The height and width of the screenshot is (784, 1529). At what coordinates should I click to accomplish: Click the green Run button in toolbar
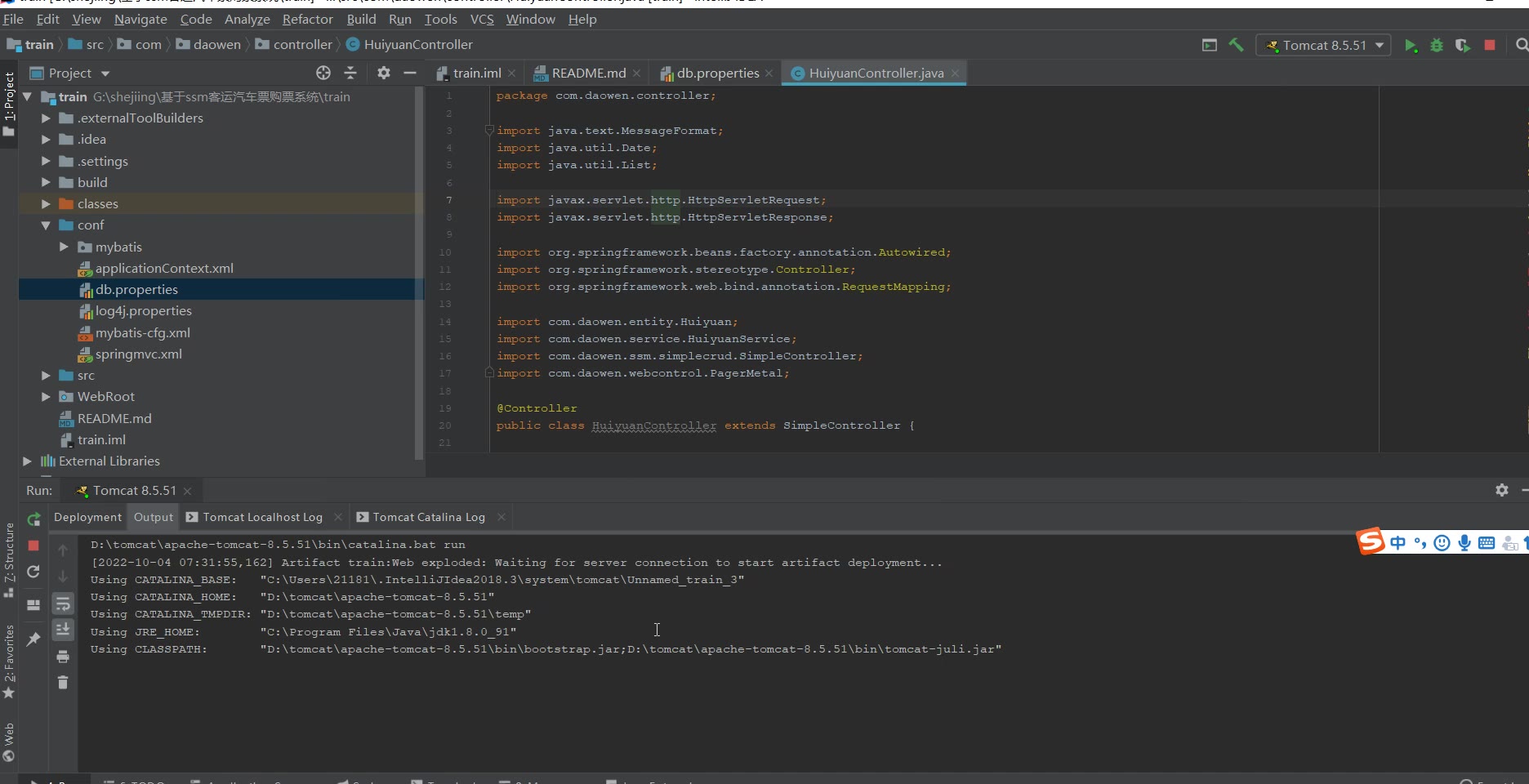(x=1411, y=46)
